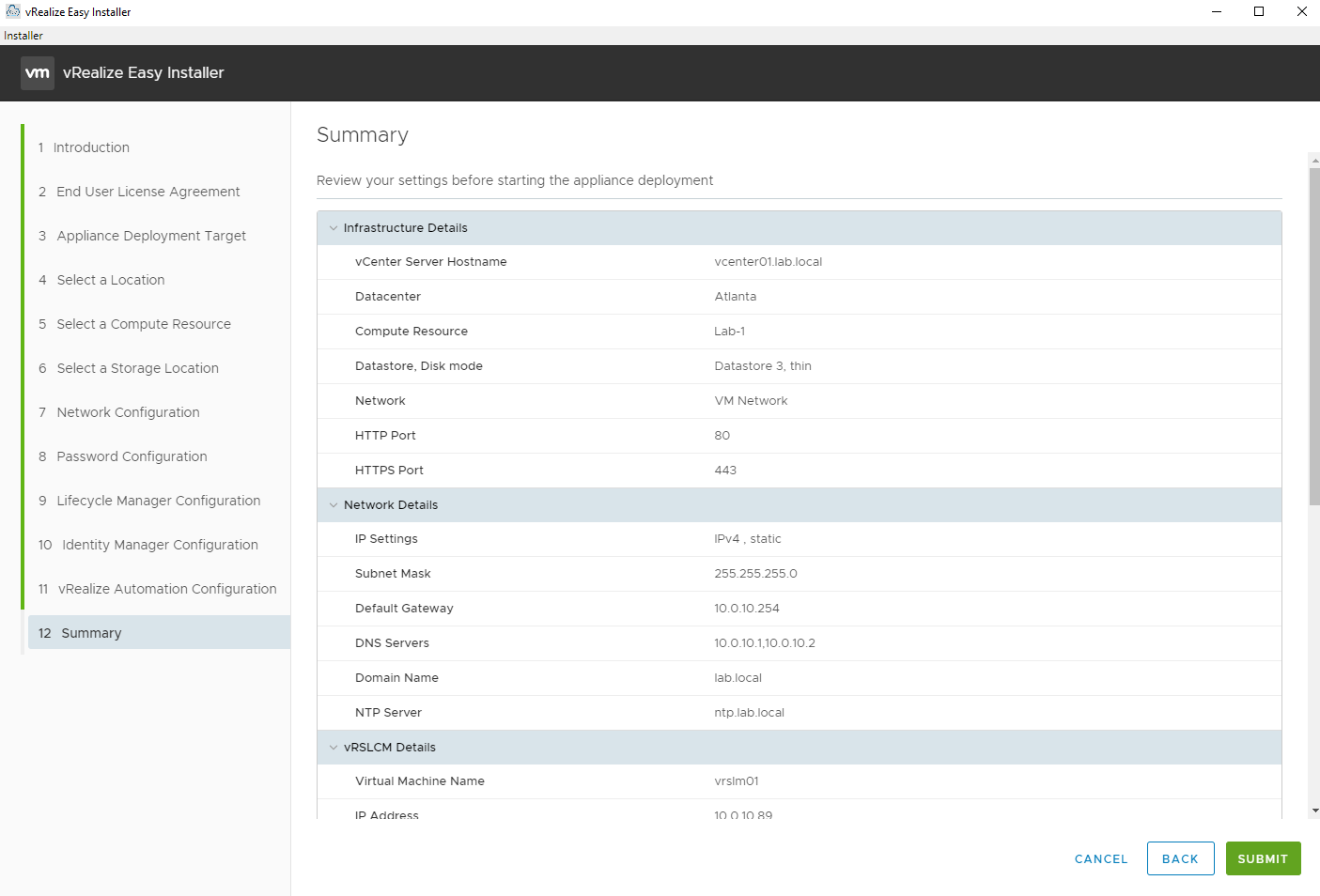Click the scrollbar down arrow
Screen dimensions: 1320x896
(1314, 811)
